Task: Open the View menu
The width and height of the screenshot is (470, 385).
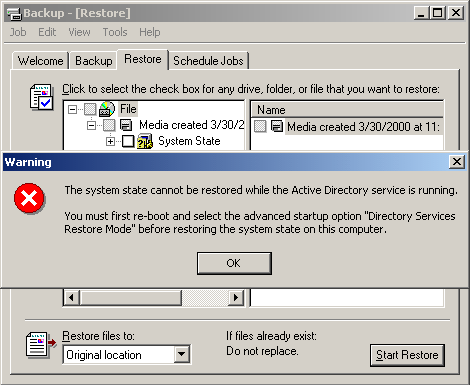Action: click(x=79, y=32)
